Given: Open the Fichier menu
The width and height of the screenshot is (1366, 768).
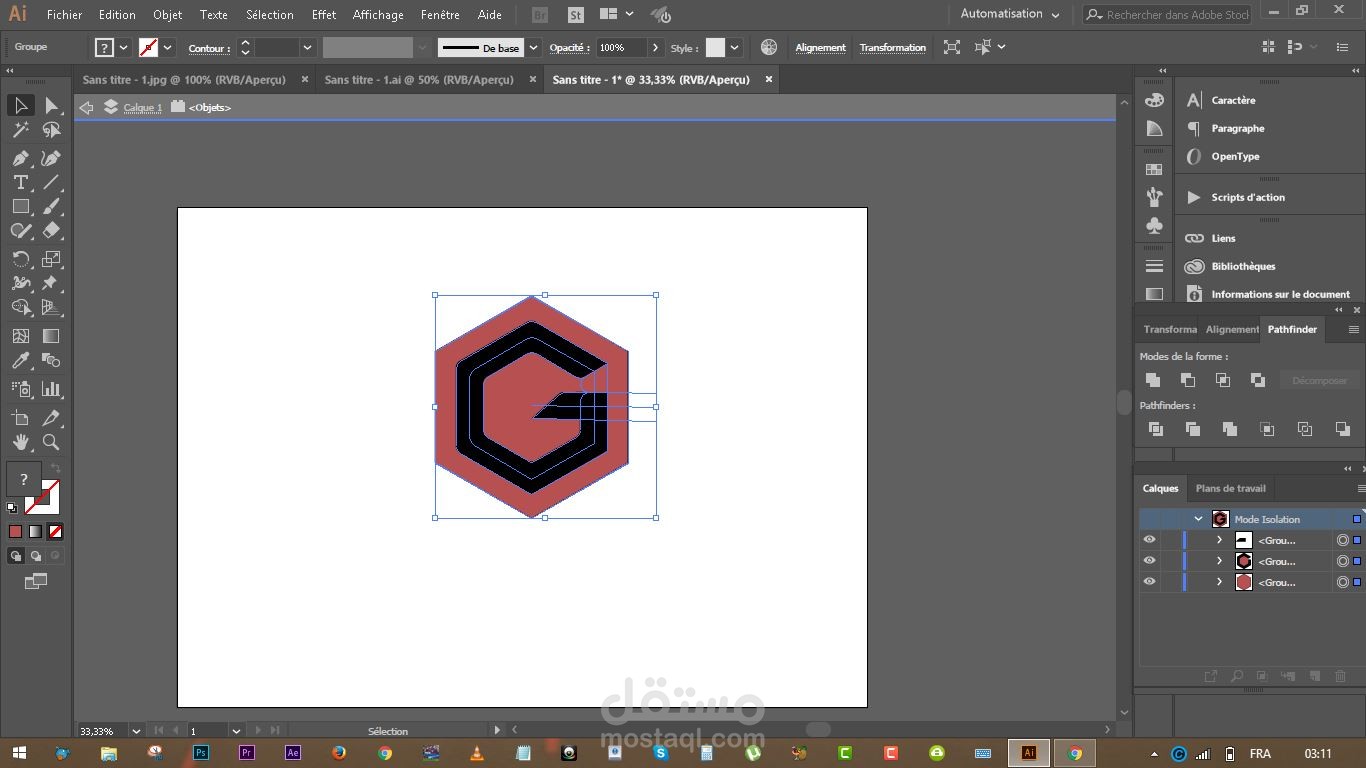Looking at the screenshot, I should 64,15.
